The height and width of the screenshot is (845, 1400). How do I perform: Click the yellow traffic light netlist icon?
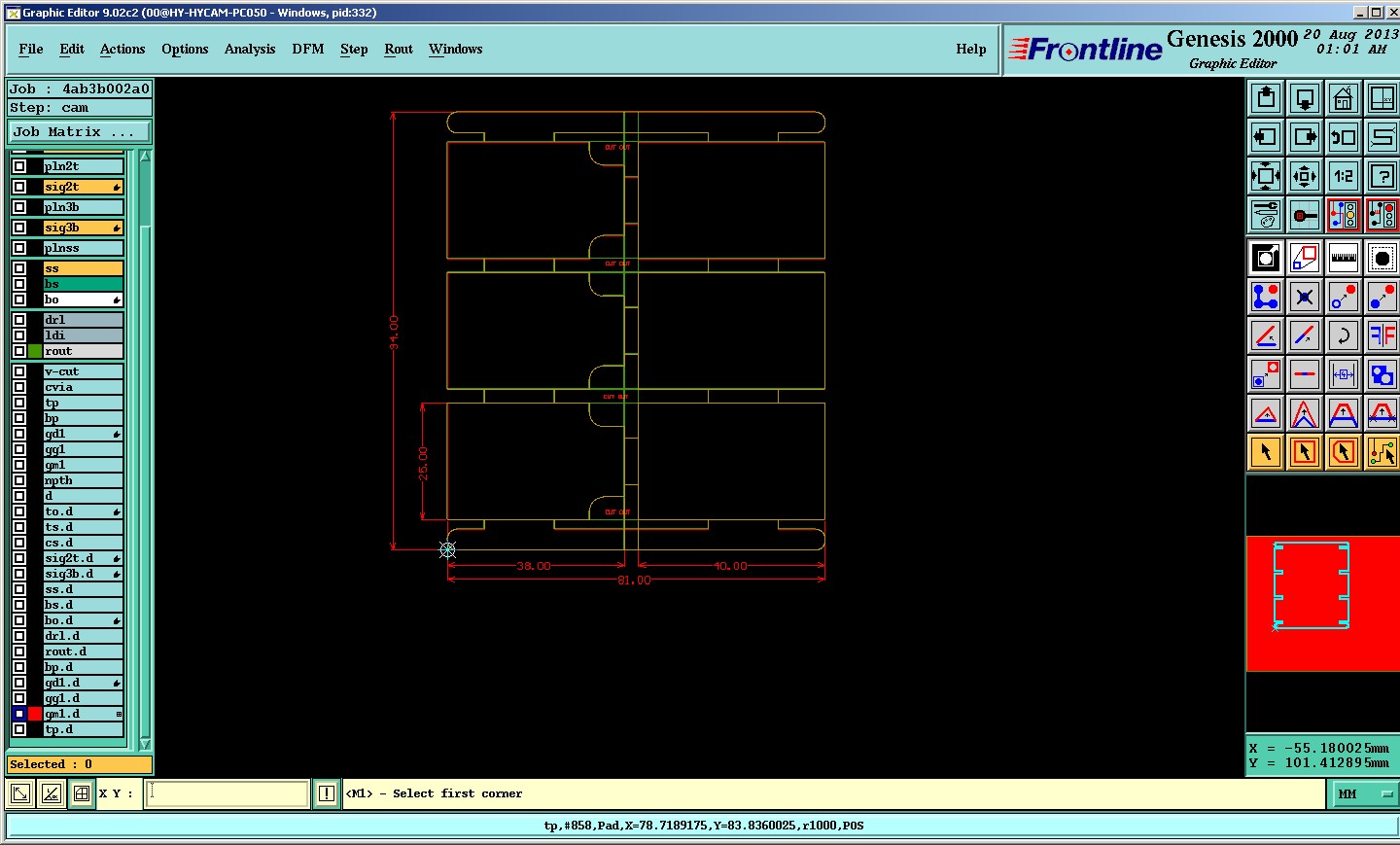click(x=1343, y=215)
